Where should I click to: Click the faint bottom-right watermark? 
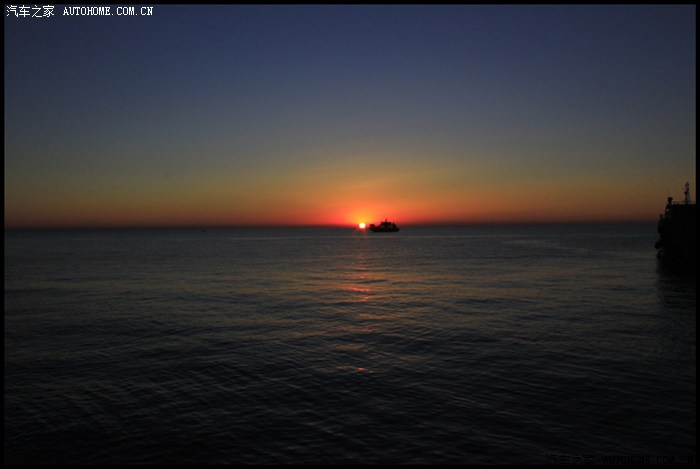pyautogui.click(x=620, y=461)
